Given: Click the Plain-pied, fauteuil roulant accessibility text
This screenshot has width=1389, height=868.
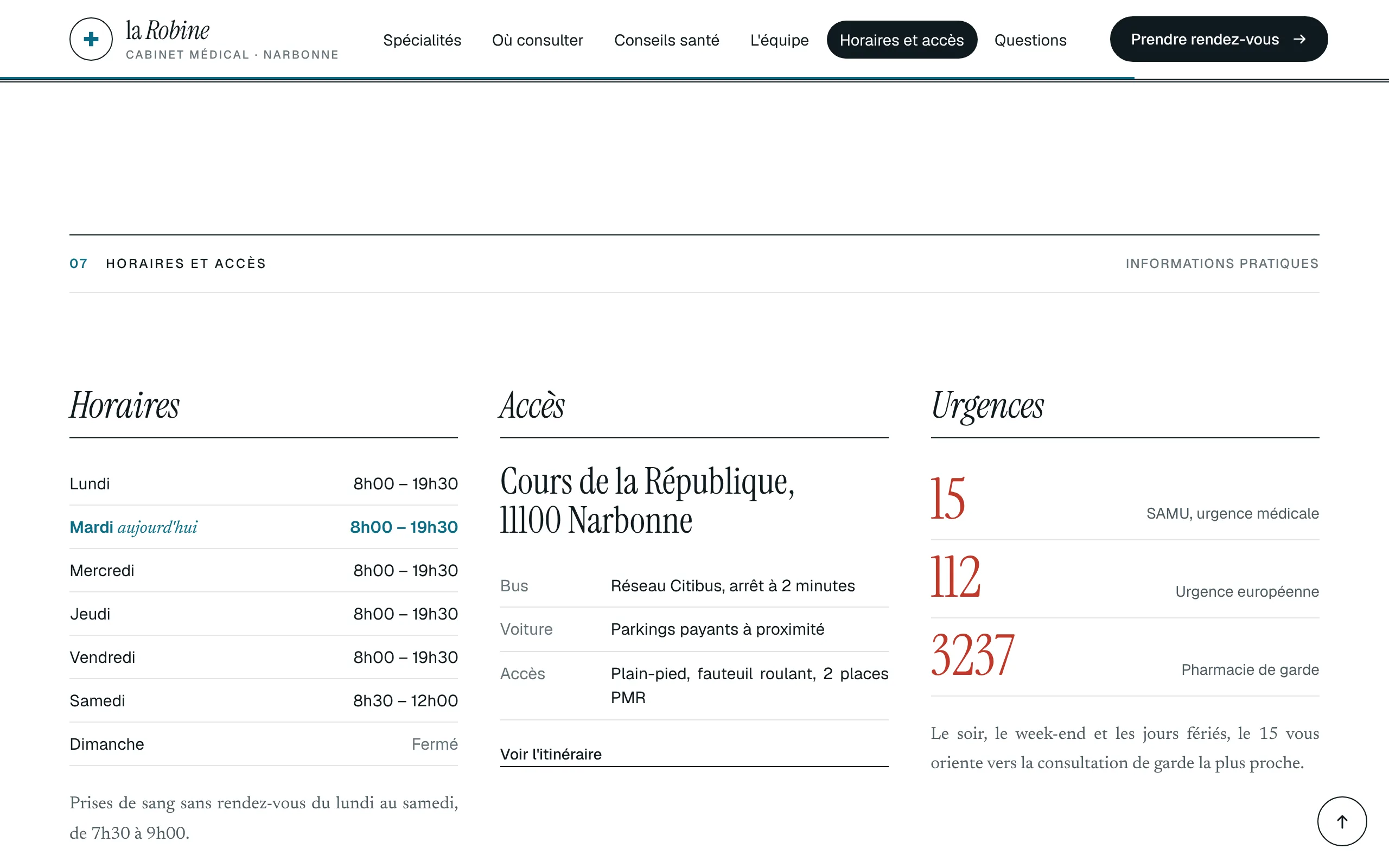Looking at the screenshot, I should (x=749, y=685).
